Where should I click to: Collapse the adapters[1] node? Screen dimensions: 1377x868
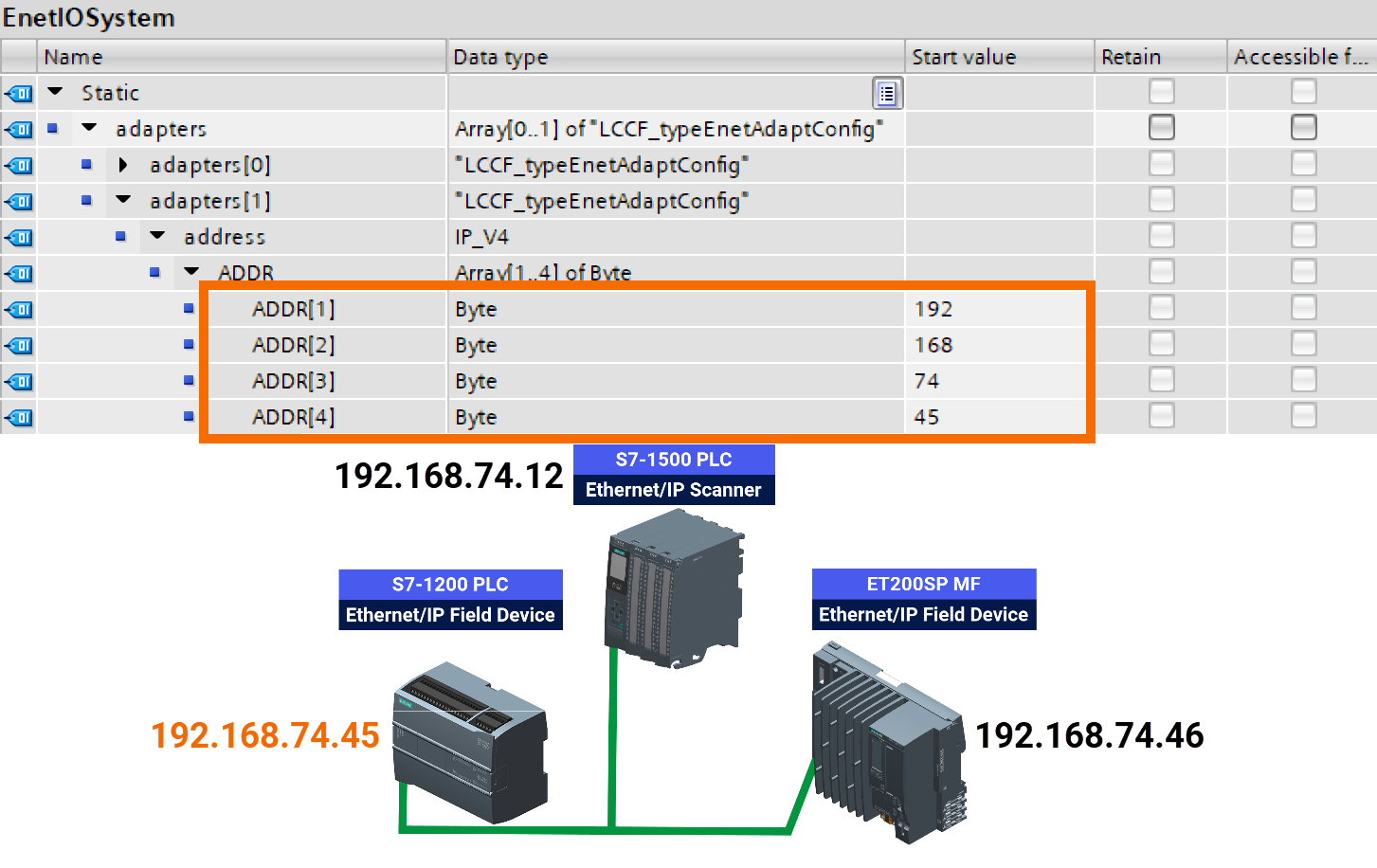123,200
